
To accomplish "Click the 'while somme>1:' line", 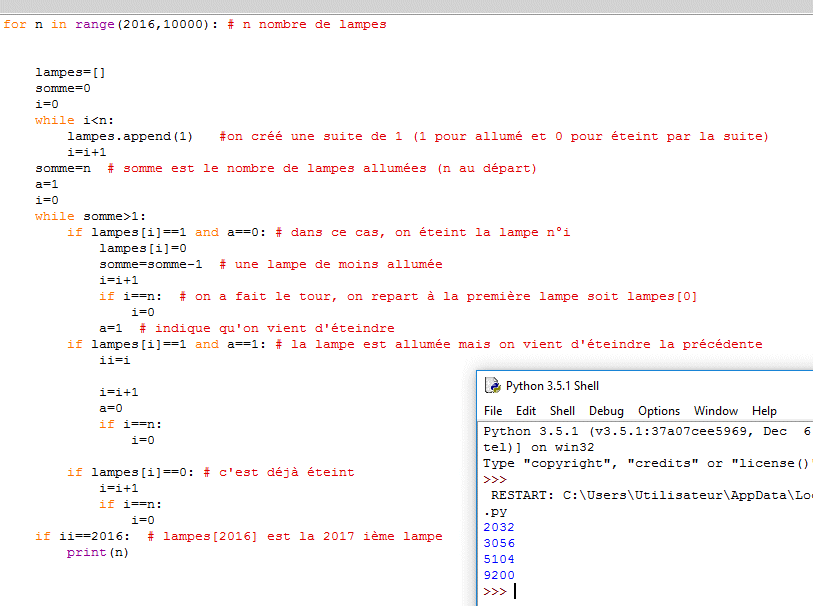I will click(x=90, y=216).
